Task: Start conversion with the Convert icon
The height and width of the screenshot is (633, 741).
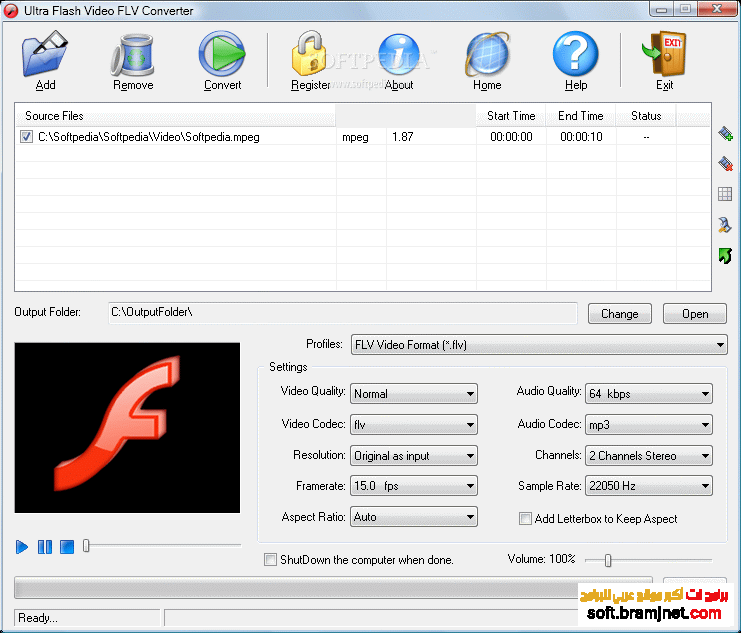Action: [222, 53]
